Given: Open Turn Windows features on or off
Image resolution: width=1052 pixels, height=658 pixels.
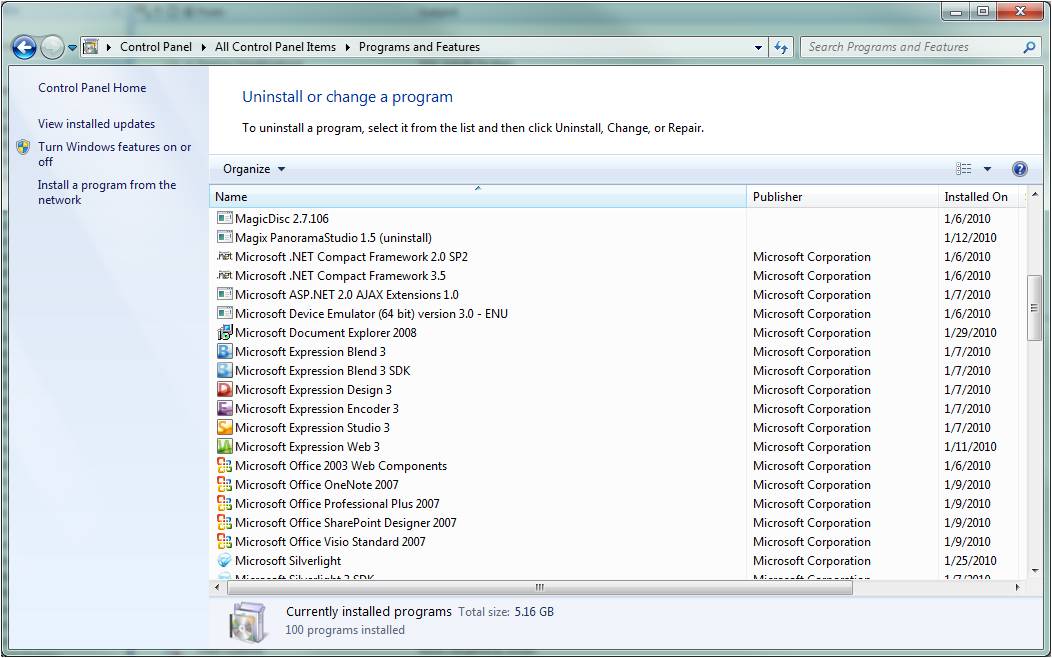Looking at the screenshot, I should tap(114, 154).
